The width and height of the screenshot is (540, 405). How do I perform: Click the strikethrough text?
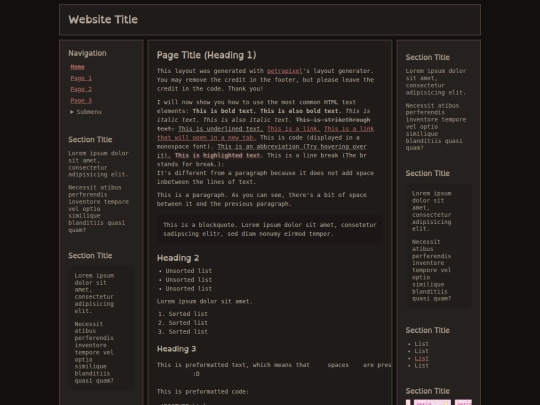coord(263,124)
